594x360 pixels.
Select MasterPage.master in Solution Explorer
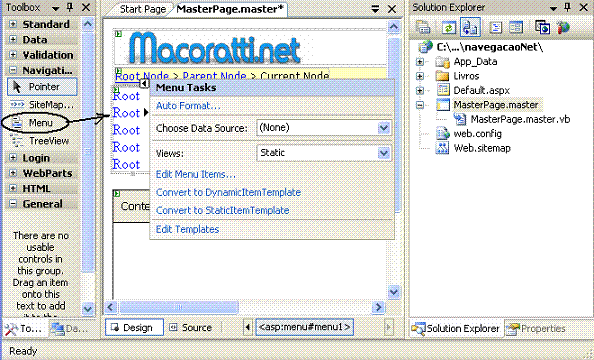tap(496, 105)
